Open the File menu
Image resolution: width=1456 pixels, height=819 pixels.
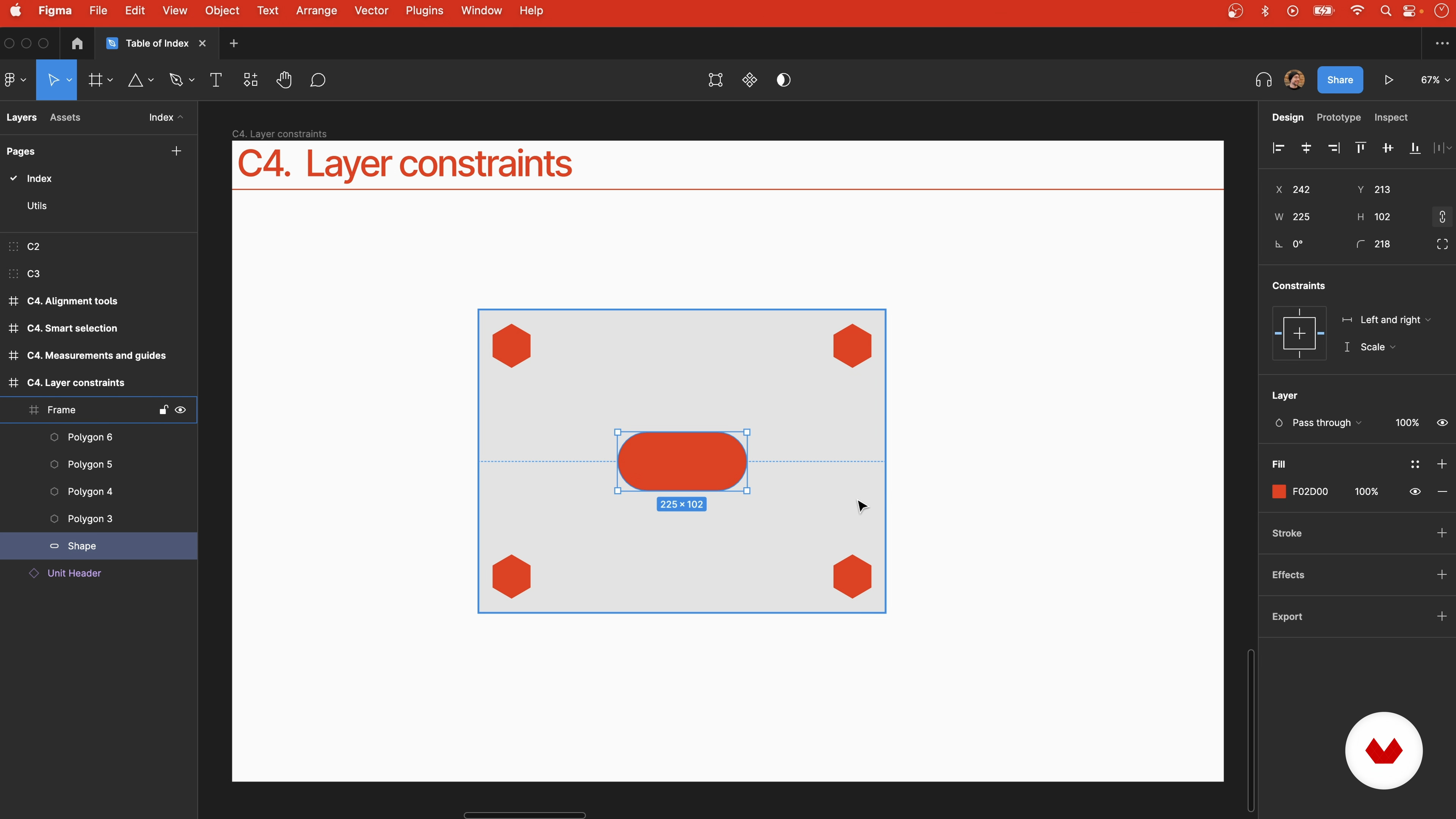tap(98, 10)
